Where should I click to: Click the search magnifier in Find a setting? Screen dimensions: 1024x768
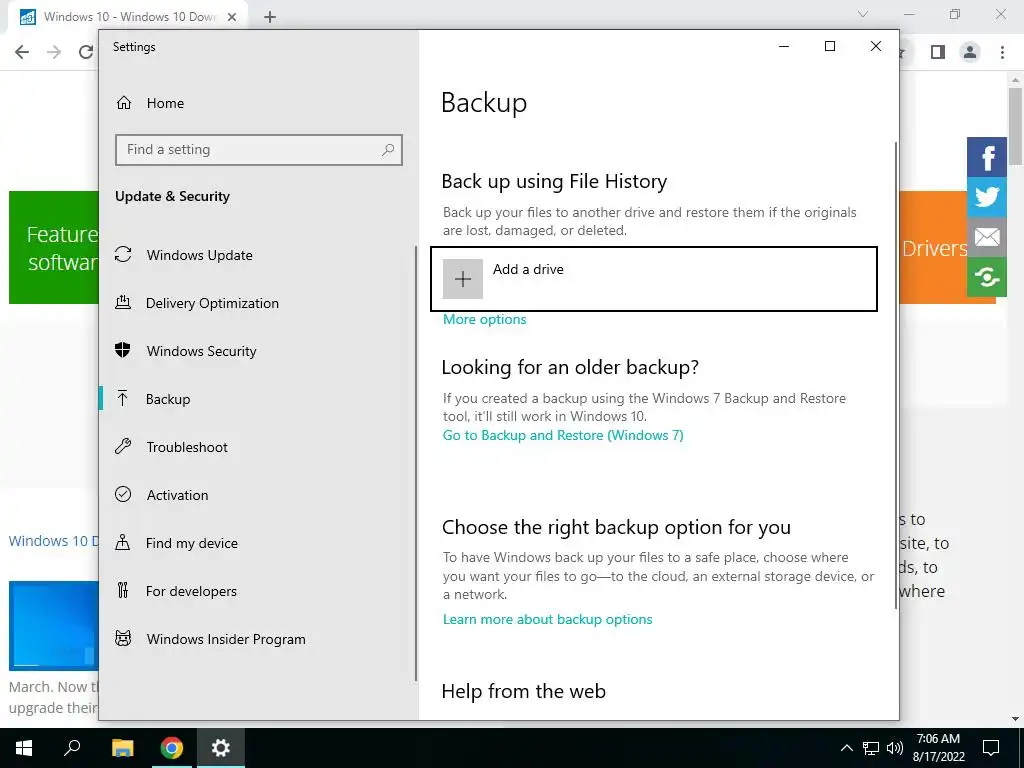(x=388, y=150)
